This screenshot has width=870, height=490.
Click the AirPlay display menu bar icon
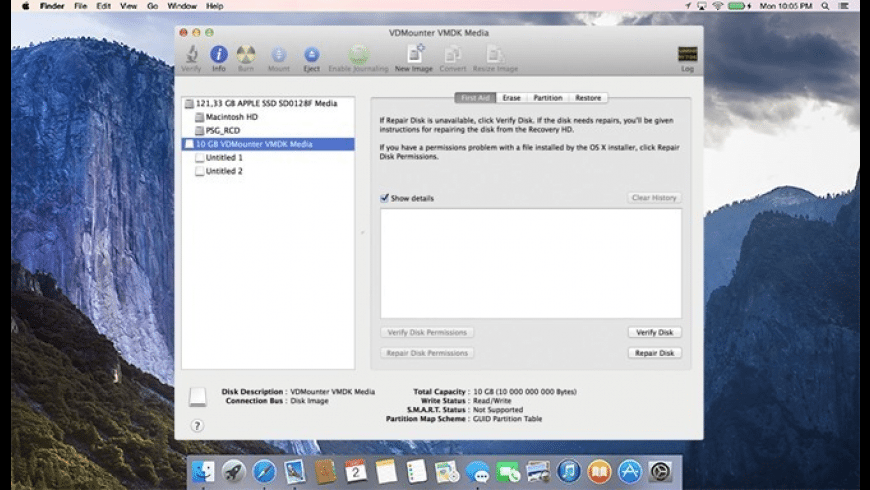click(702, 6)
